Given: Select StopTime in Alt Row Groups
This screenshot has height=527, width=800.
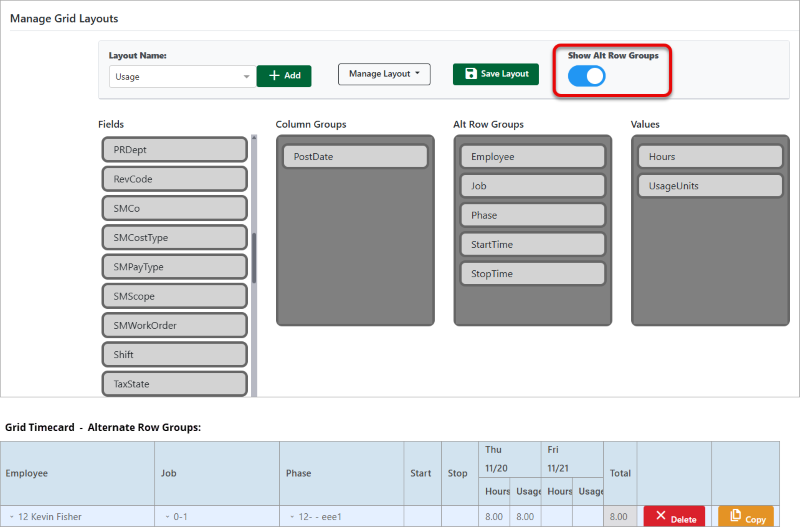Looking at the screenshot, I should click(x=533, y=273).
